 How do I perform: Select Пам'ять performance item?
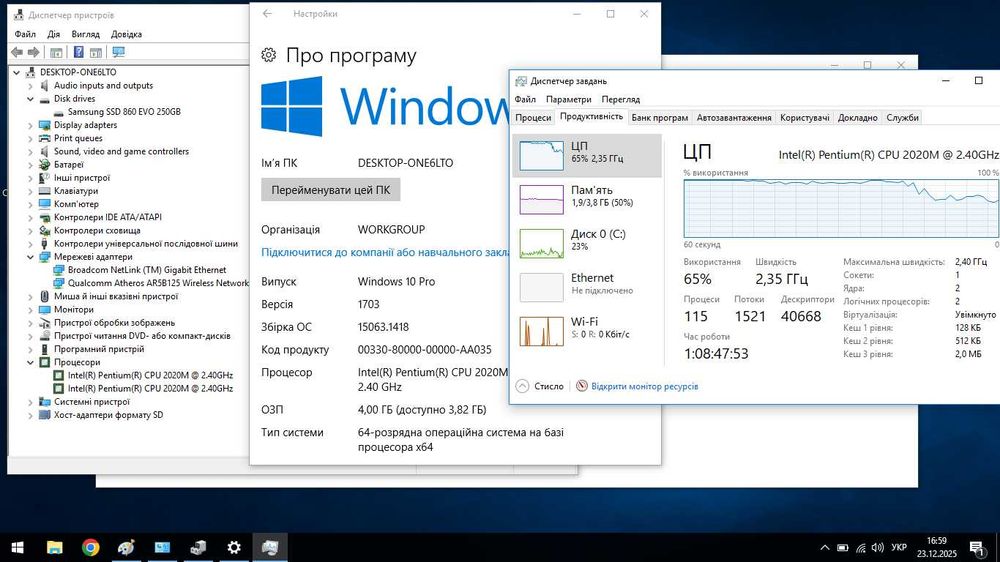[587, 199]
